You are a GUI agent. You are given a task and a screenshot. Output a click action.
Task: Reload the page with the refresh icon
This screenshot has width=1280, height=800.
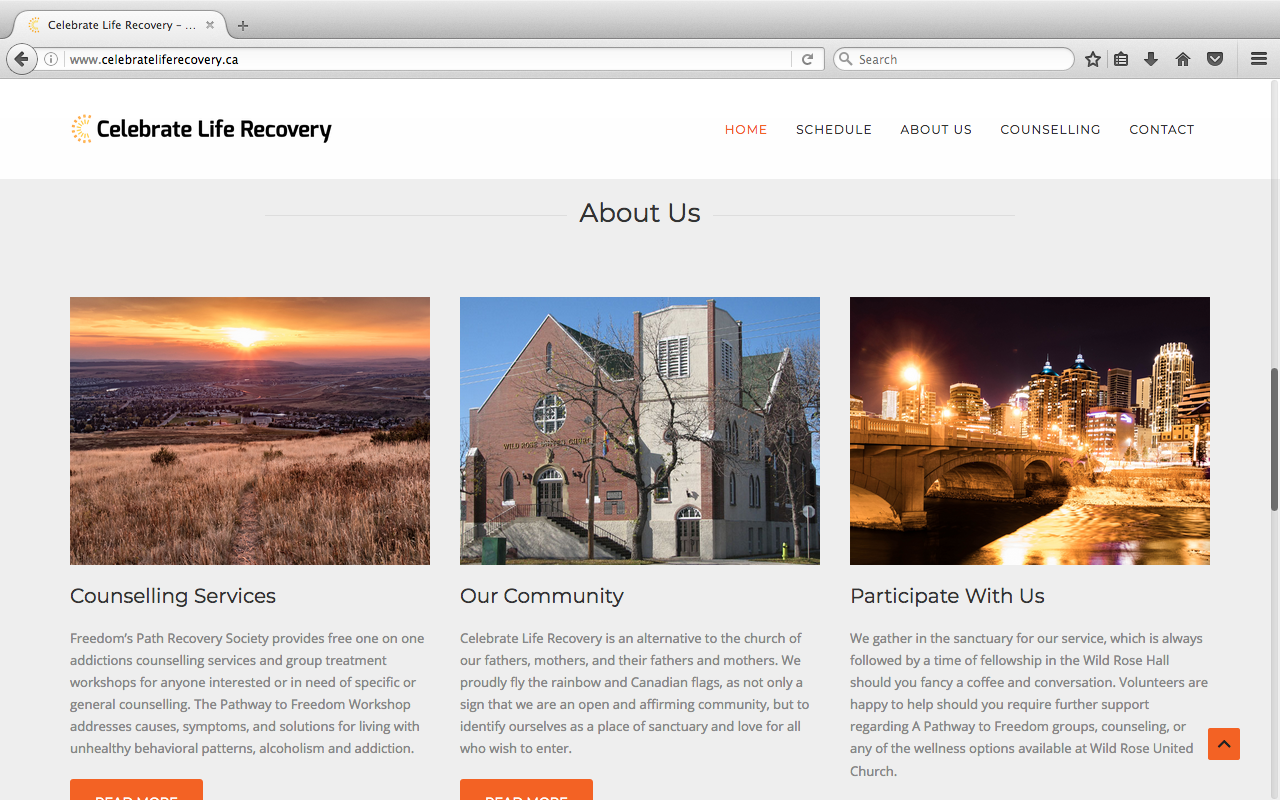[807, 59]
